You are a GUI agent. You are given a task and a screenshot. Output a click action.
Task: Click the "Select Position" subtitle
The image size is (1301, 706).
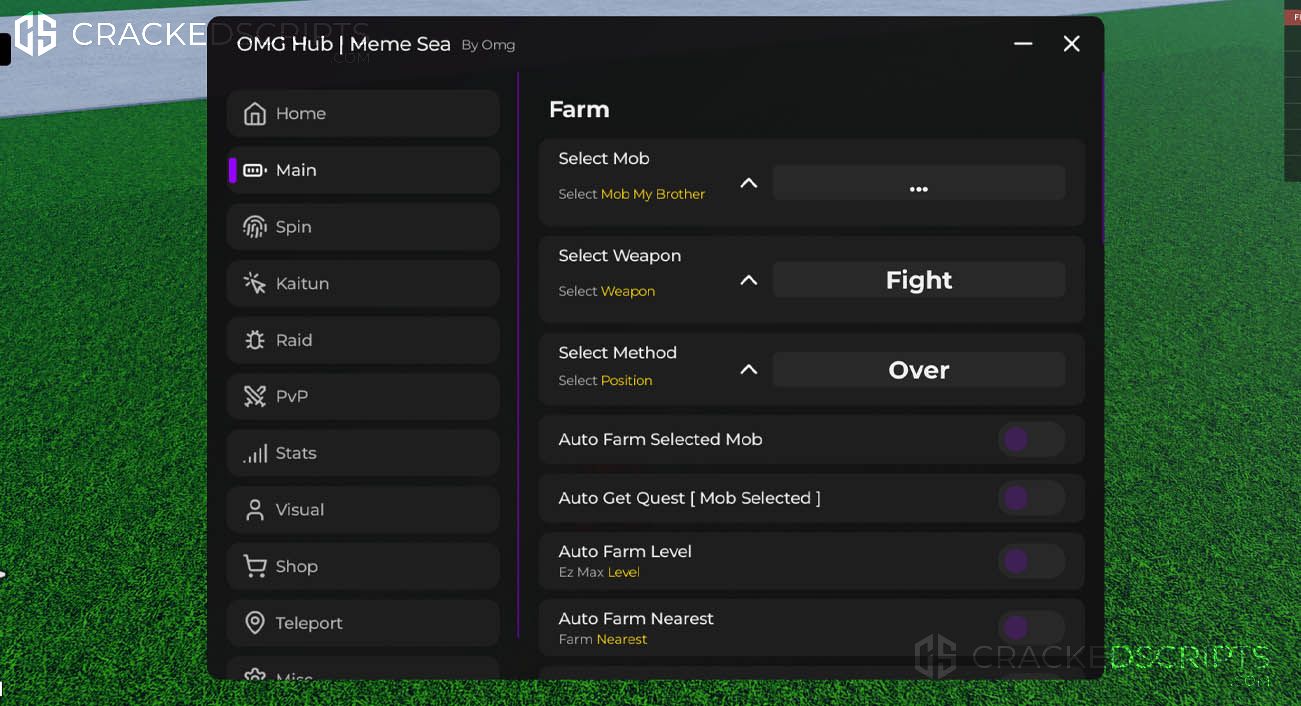pos(605,381)
